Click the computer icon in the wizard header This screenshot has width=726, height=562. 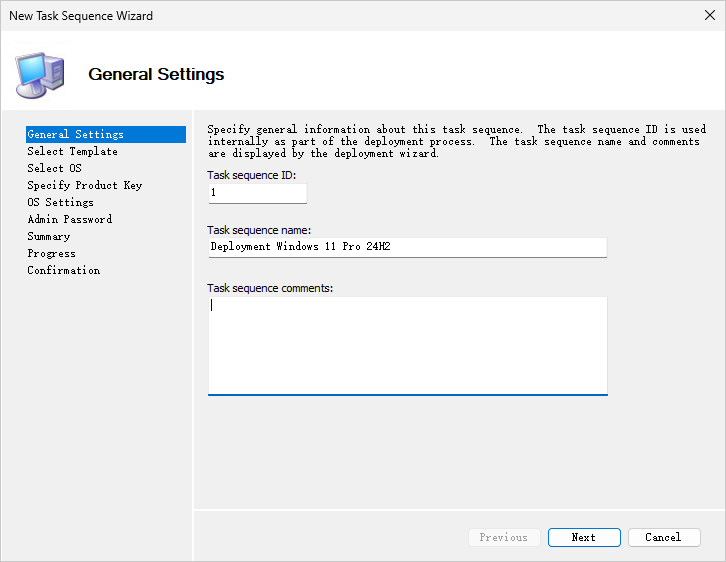coord(40,72)
